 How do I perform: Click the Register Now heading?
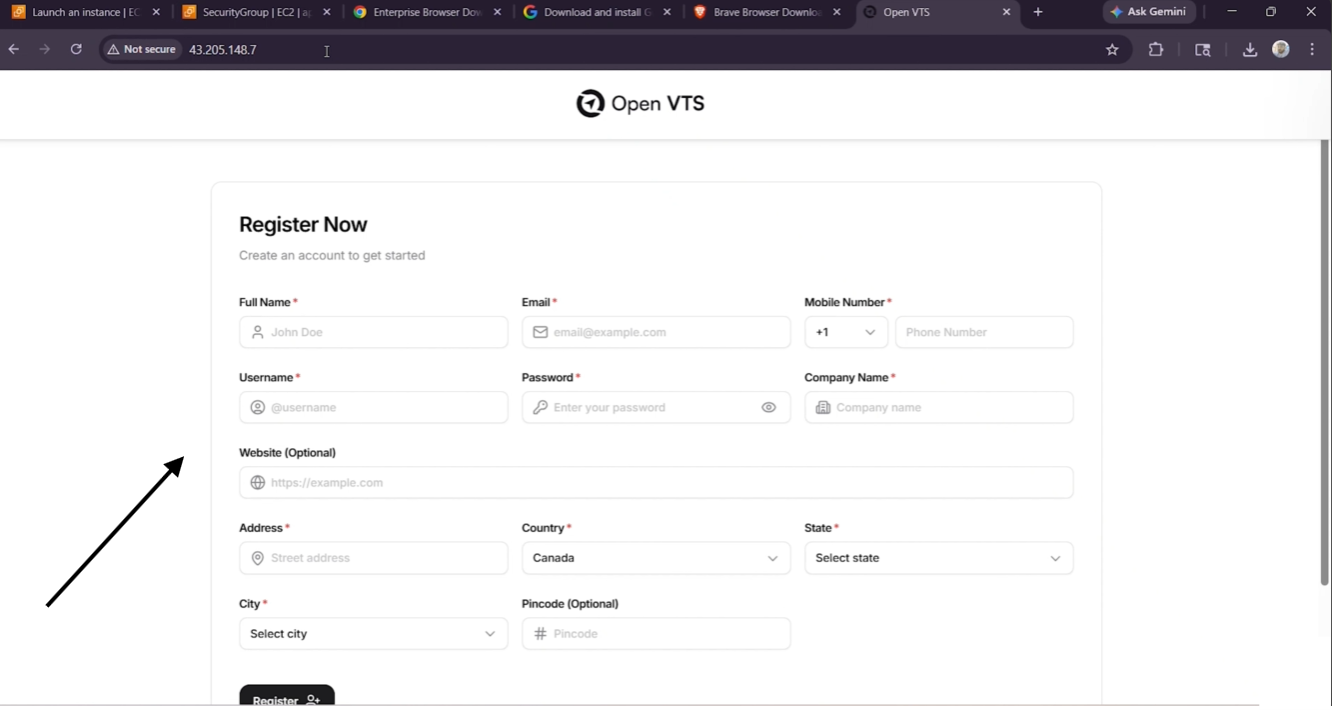click(303, 224)
